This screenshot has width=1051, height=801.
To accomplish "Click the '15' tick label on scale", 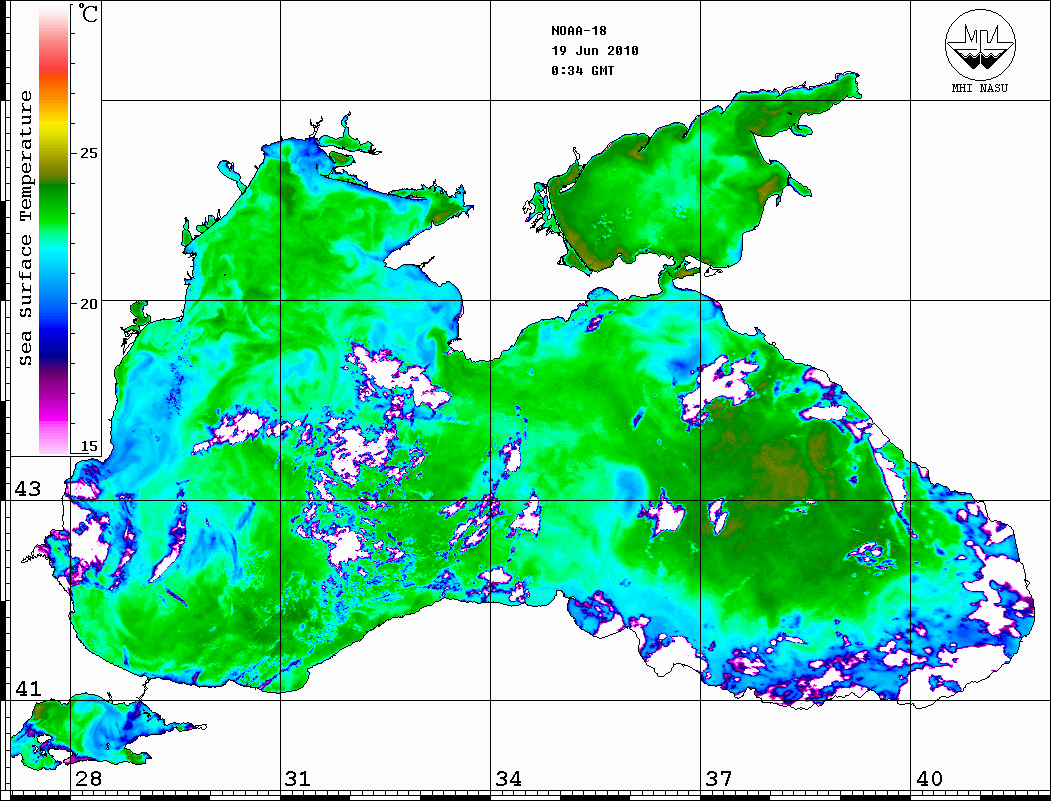I will [88, 446].
